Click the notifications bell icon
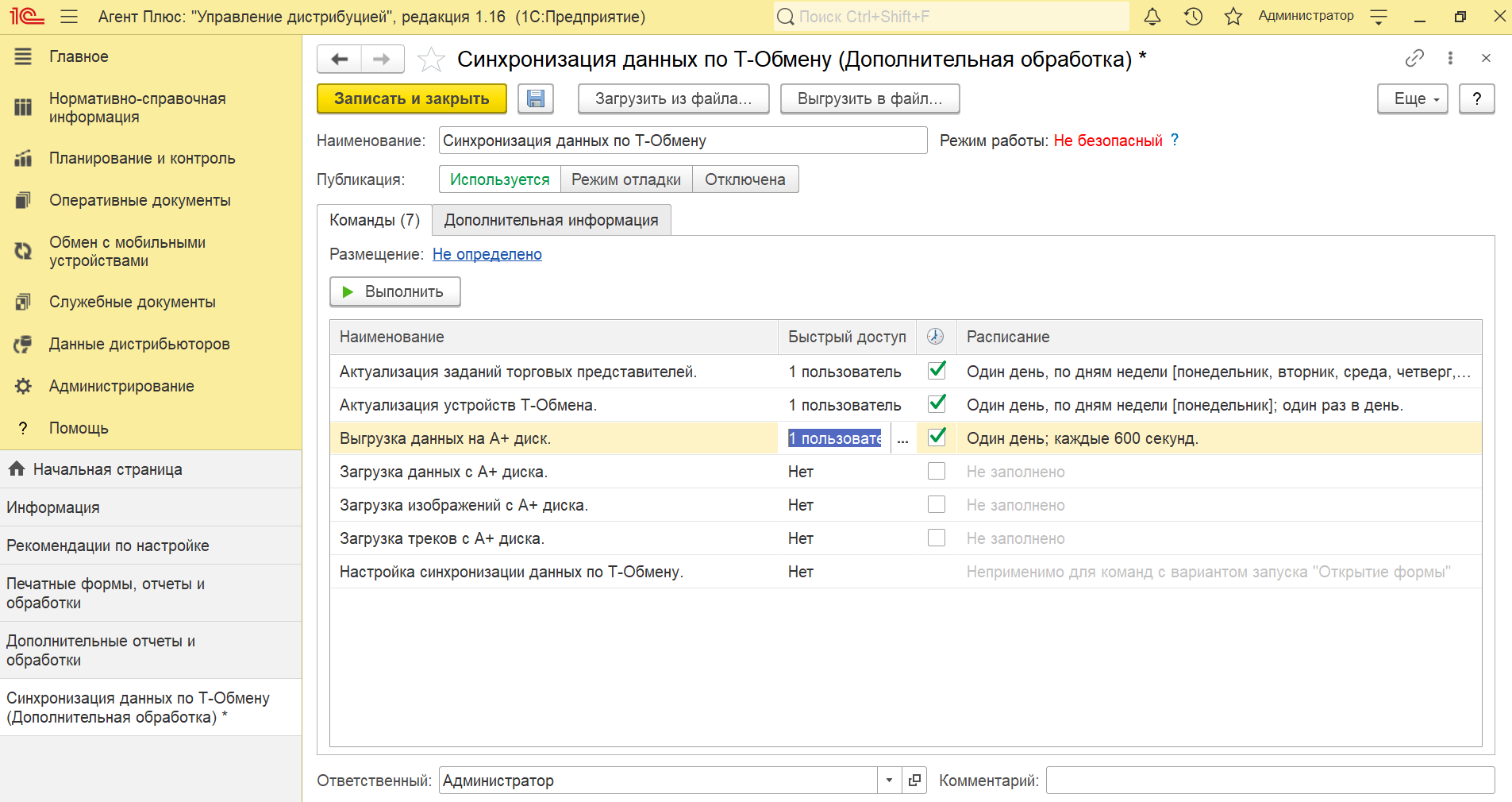1512x802 pixels. tap(1152, 17)
